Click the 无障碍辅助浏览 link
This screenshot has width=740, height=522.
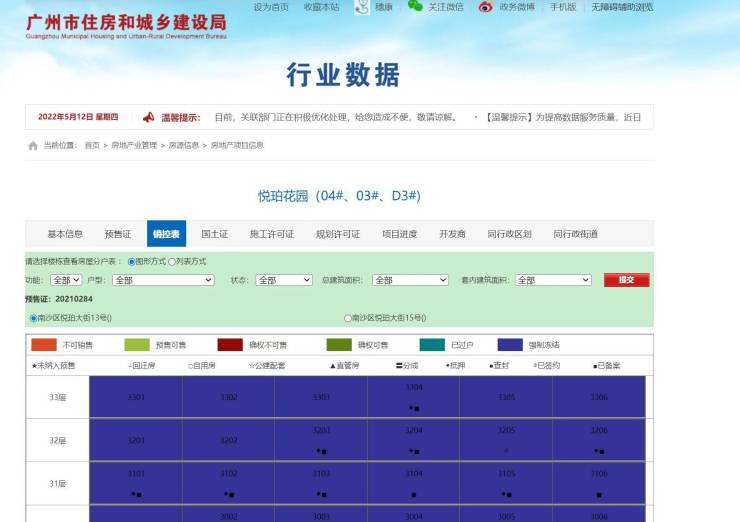[x=621, y=7]
